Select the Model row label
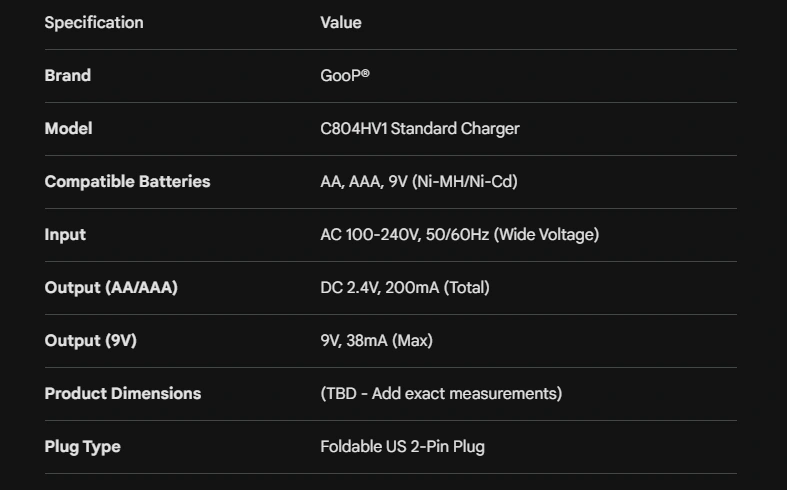This screenshot has height=490, width=787. pyautogui.click(x=68, y=128)
